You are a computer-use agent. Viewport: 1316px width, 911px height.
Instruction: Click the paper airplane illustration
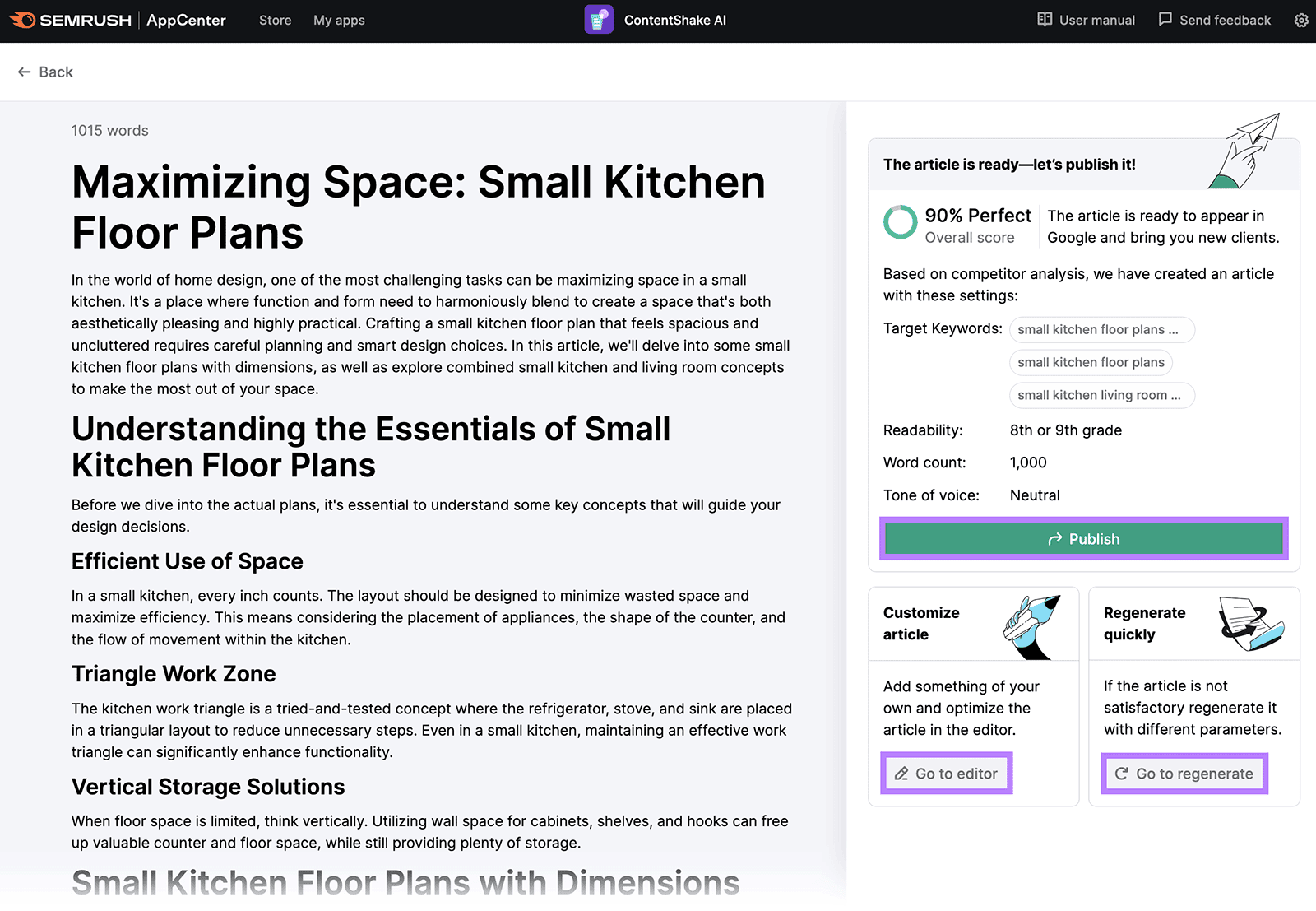1245,151
